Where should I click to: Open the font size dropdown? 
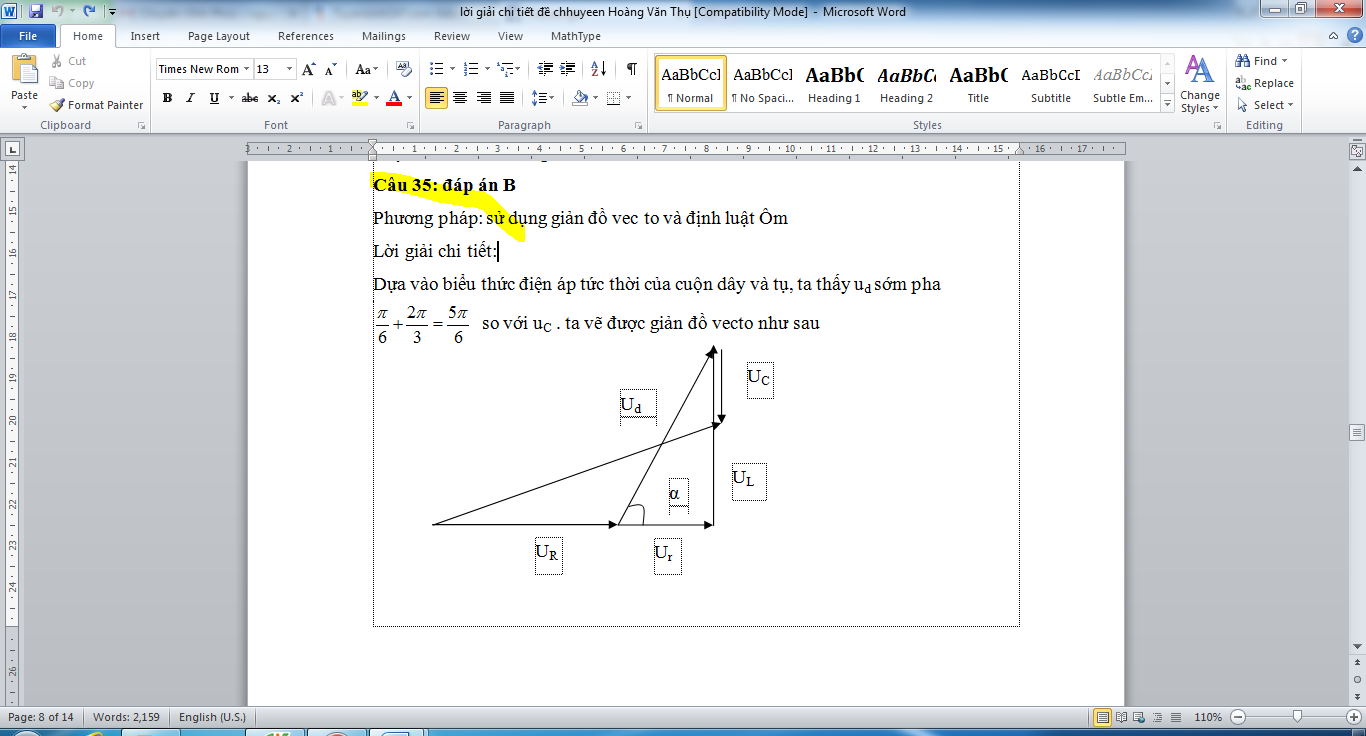290,69
